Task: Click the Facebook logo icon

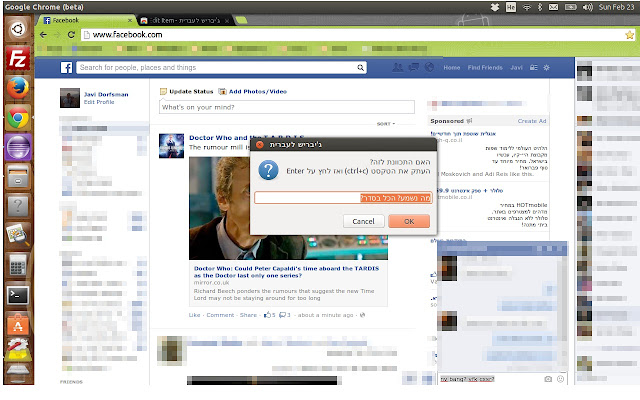Action: pos(66,67)
